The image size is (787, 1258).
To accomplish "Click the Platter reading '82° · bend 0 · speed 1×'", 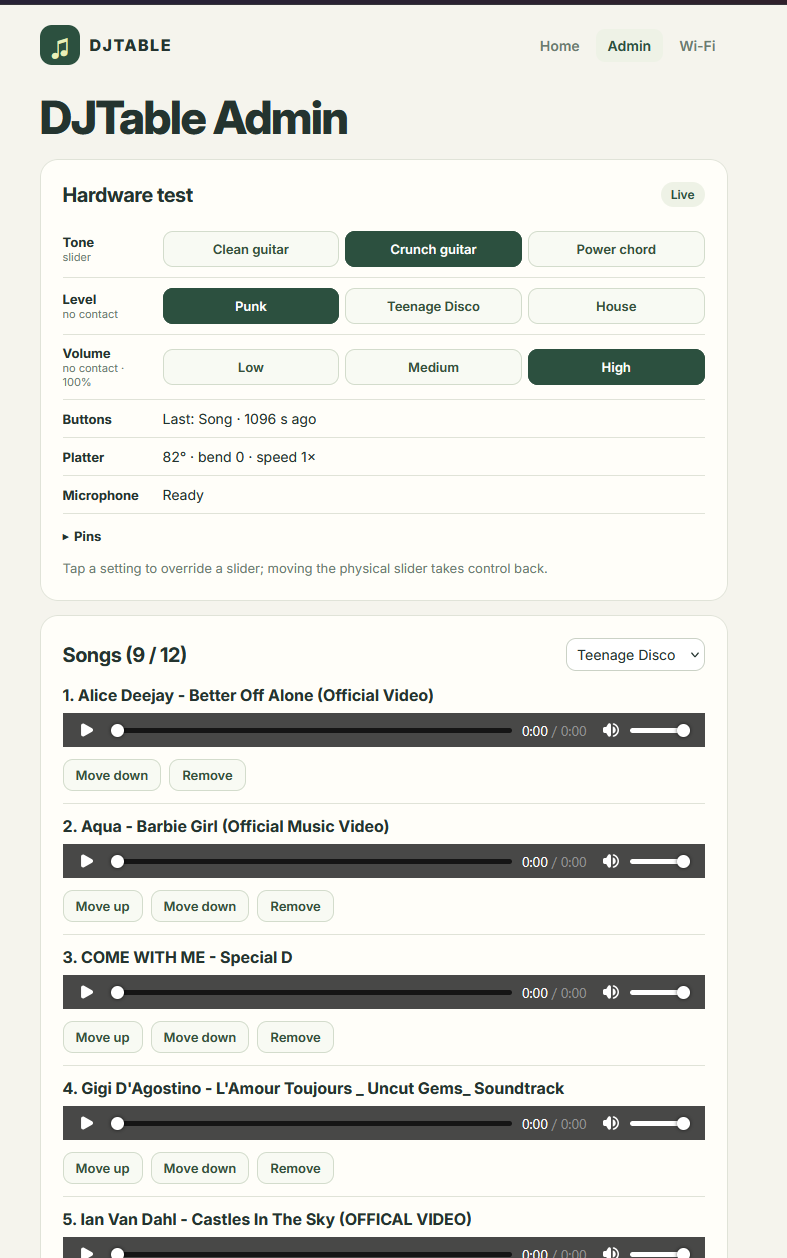I will click(x=239, y=457).
